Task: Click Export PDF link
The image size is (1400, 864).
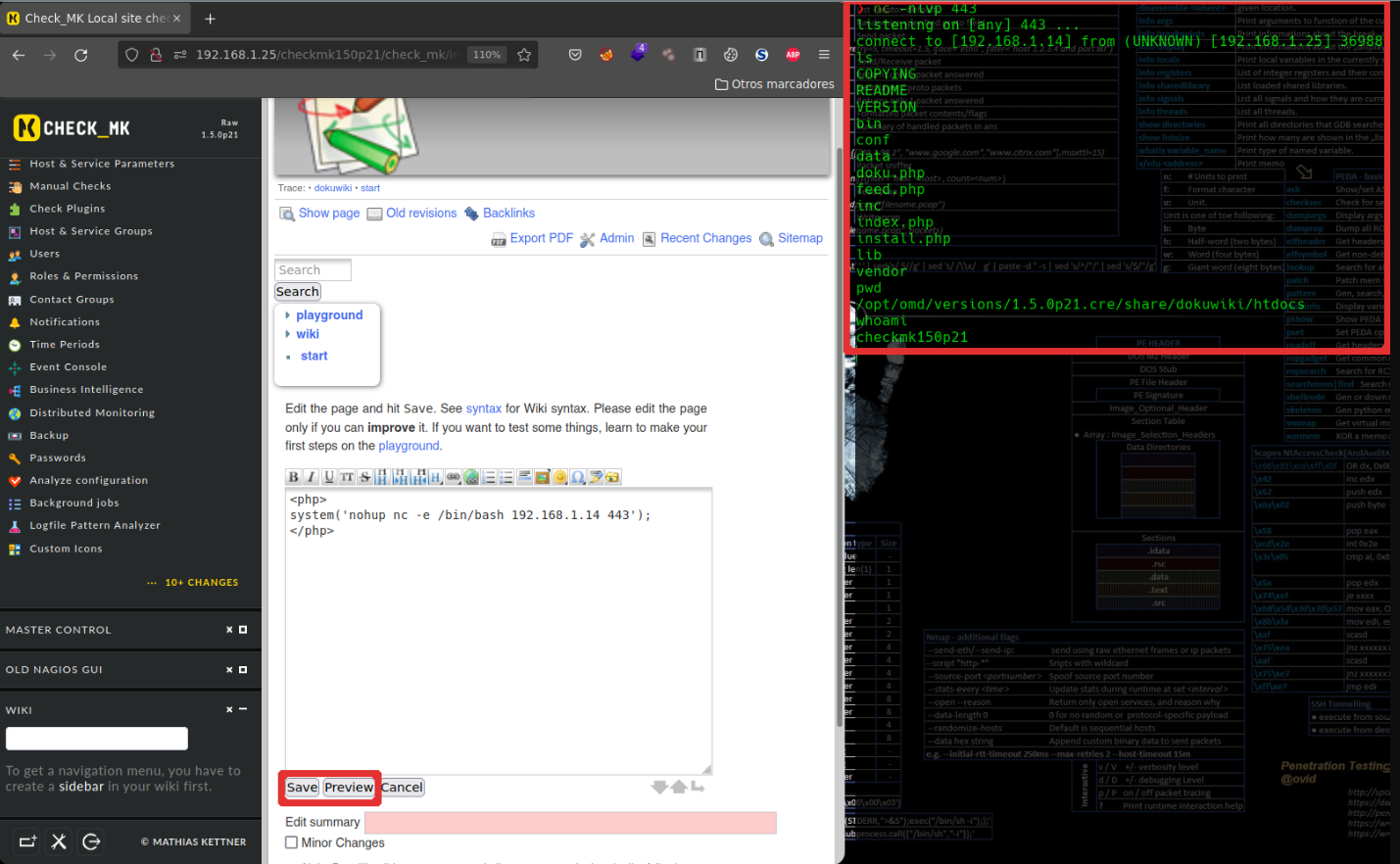Action: tap(541, 238)
